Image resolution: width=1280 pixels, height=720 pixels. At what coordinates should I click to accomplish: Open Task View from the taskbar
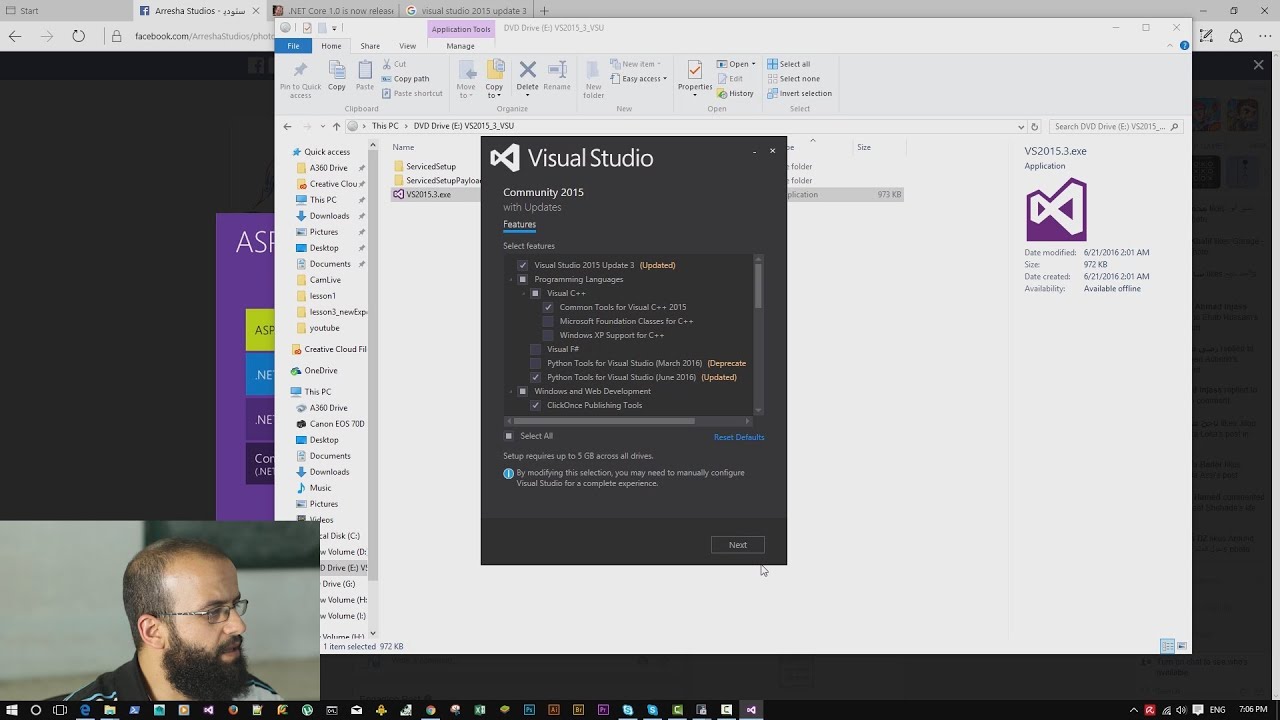point(60,710)
